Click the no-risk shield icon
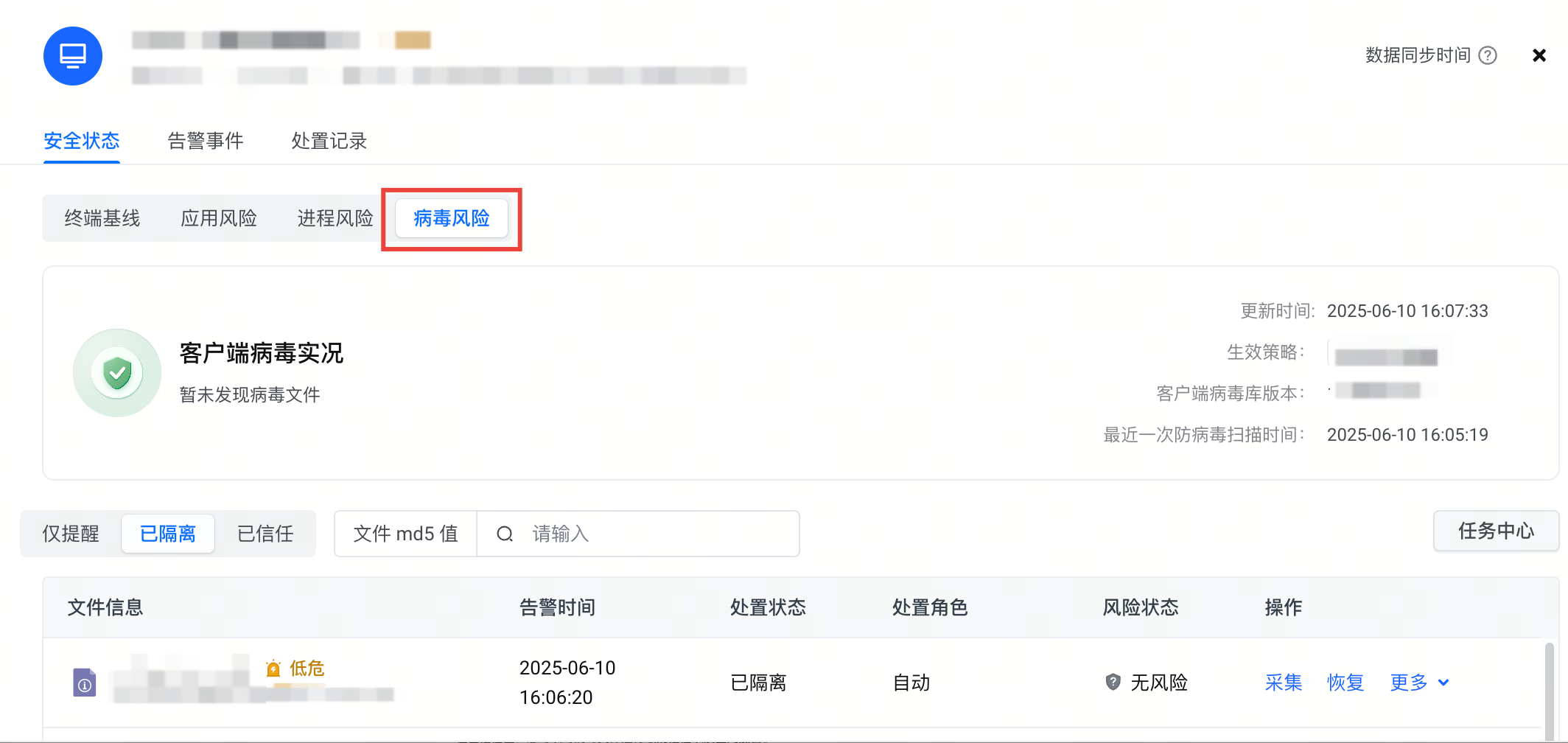Image resolution: width=1568 pixels, height=743 pixels. pyautogui.click(x=1113, y=682)
